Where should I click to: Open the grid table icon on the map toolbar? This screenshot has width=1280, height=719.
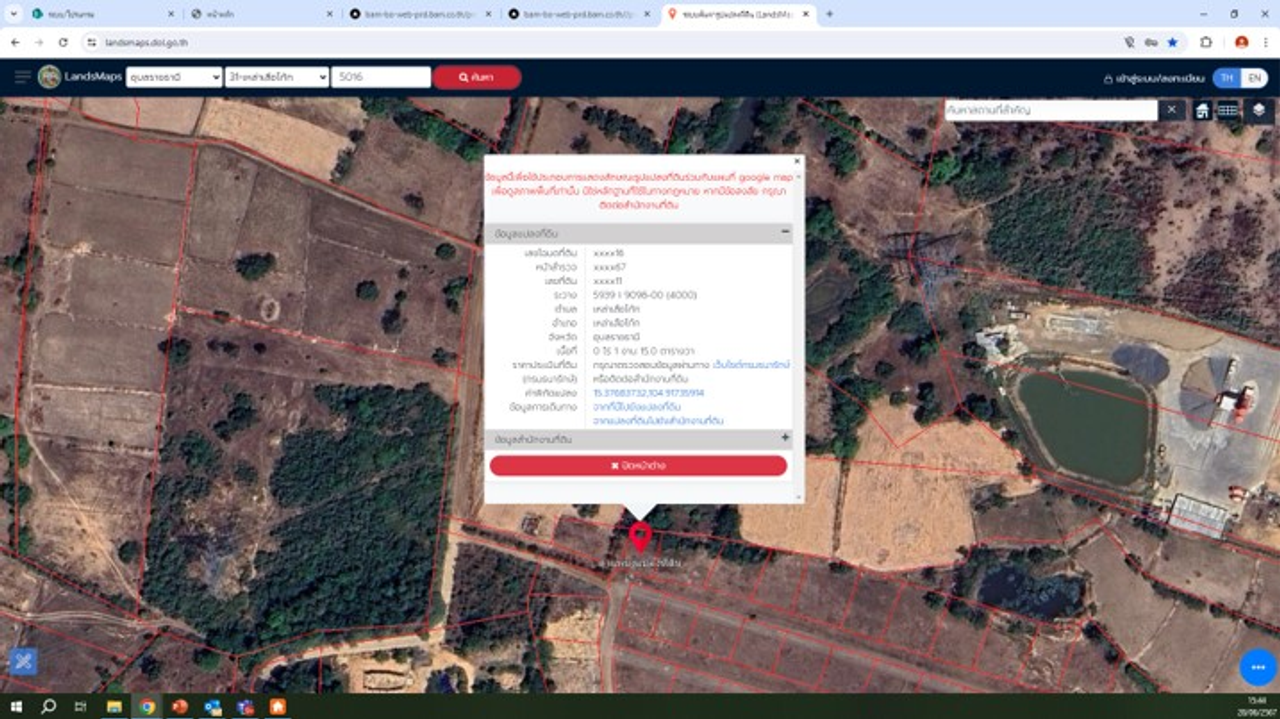pos(1228,110)
